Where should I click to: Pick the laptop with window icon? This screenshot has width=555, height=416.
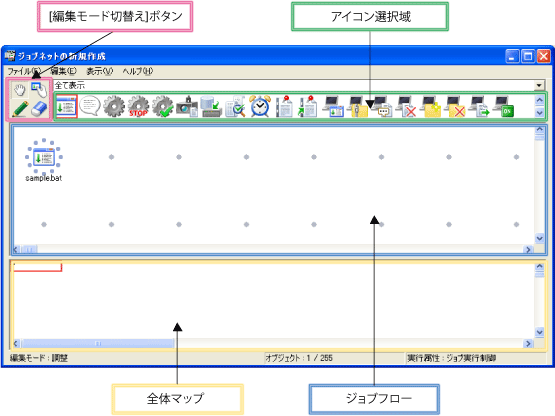[x=333, y=106]
